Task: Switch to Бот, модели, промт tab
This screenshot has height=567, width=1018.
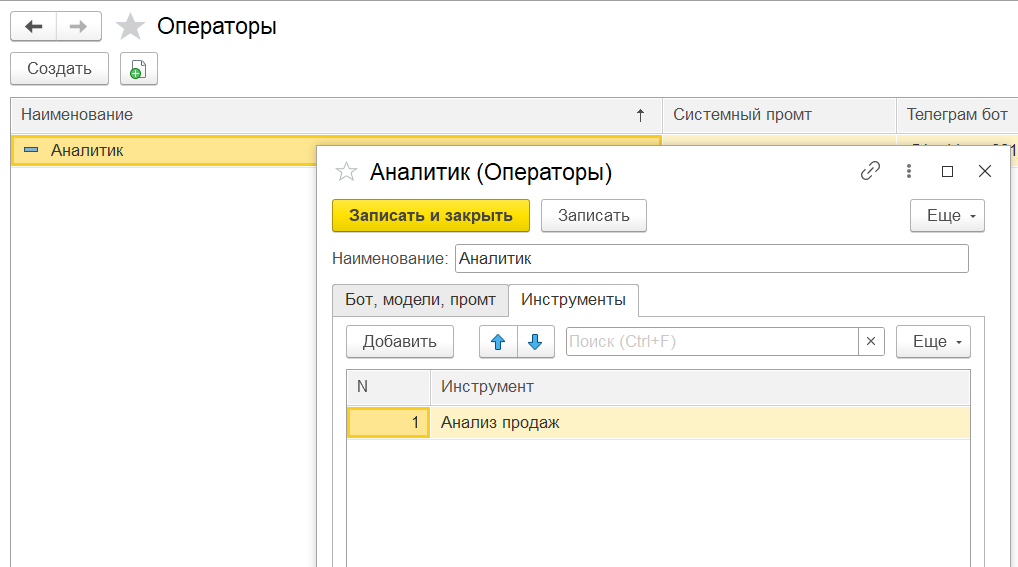Action: (x=420, y=299)
